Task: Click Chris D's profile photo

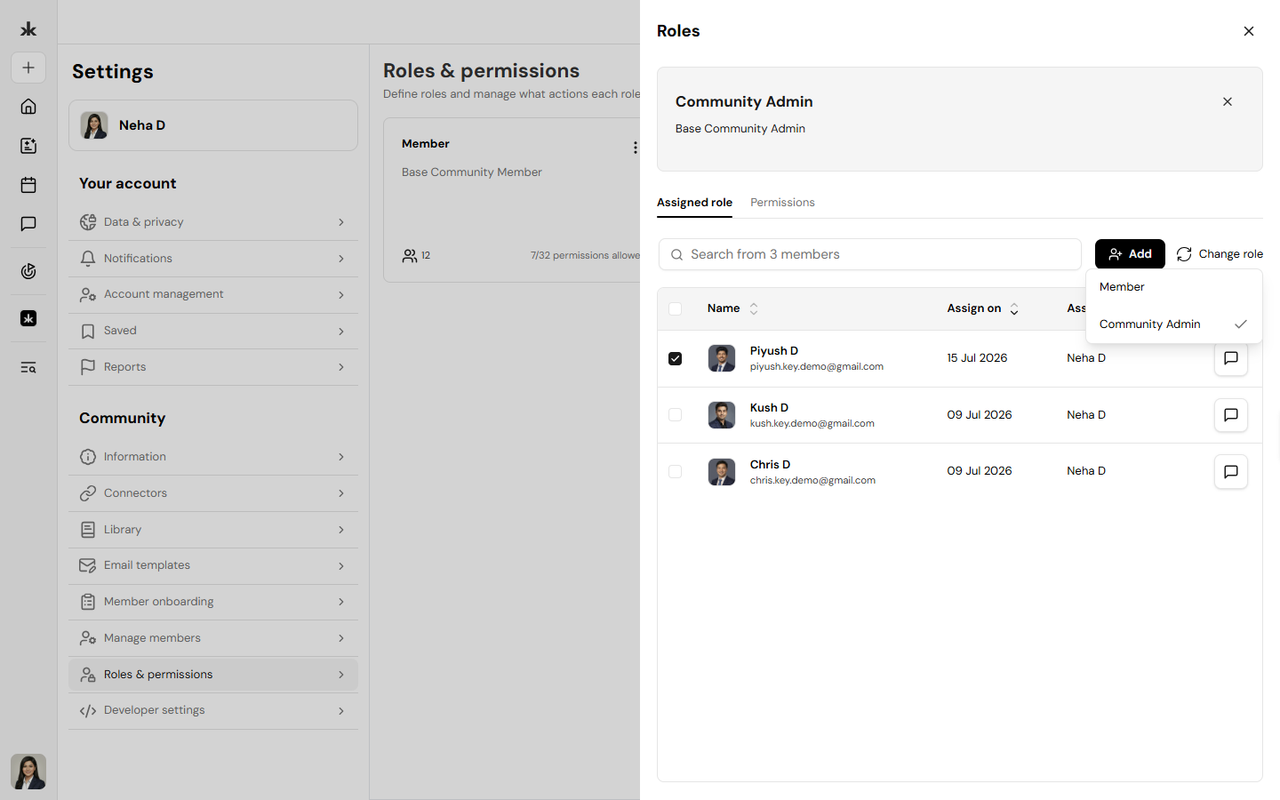Action: click(721, 471)
